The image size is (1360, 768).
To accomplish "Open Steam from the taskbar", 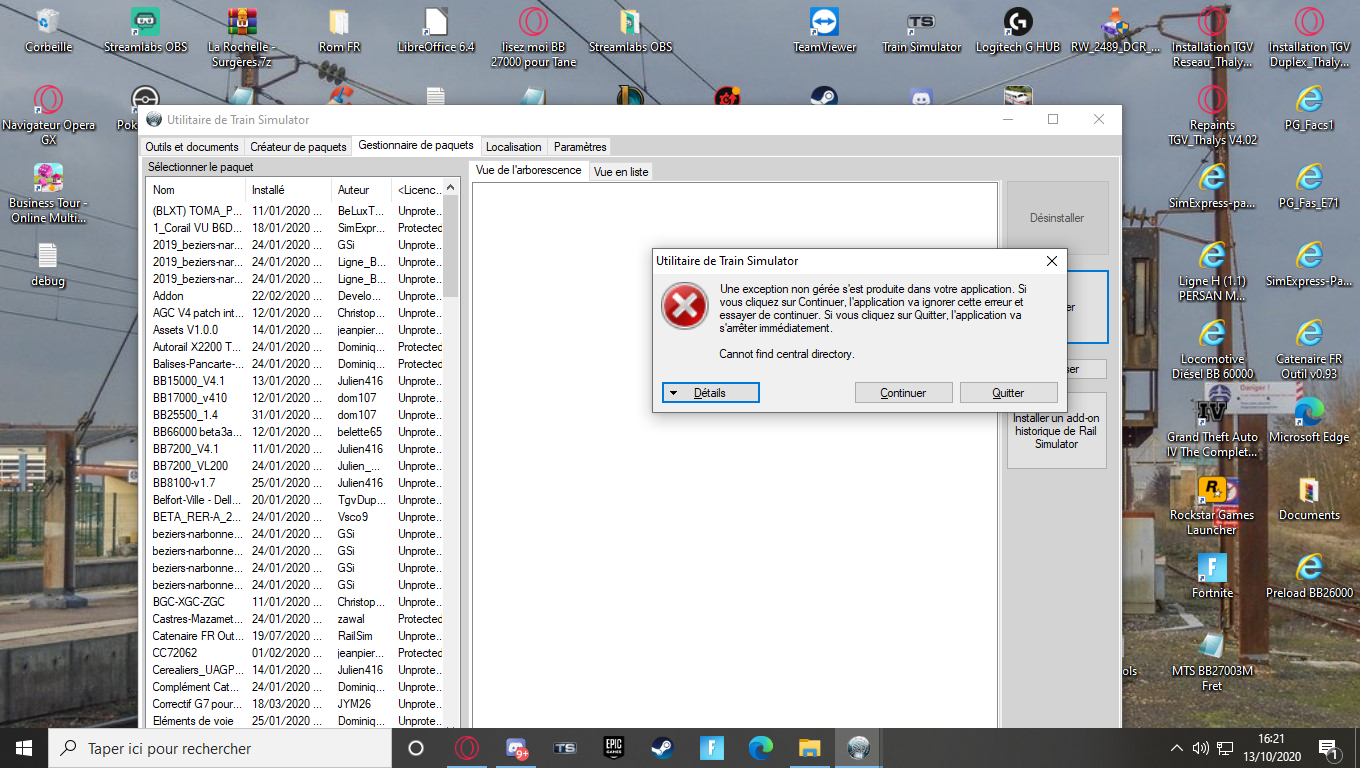I will tap(662, 748).
